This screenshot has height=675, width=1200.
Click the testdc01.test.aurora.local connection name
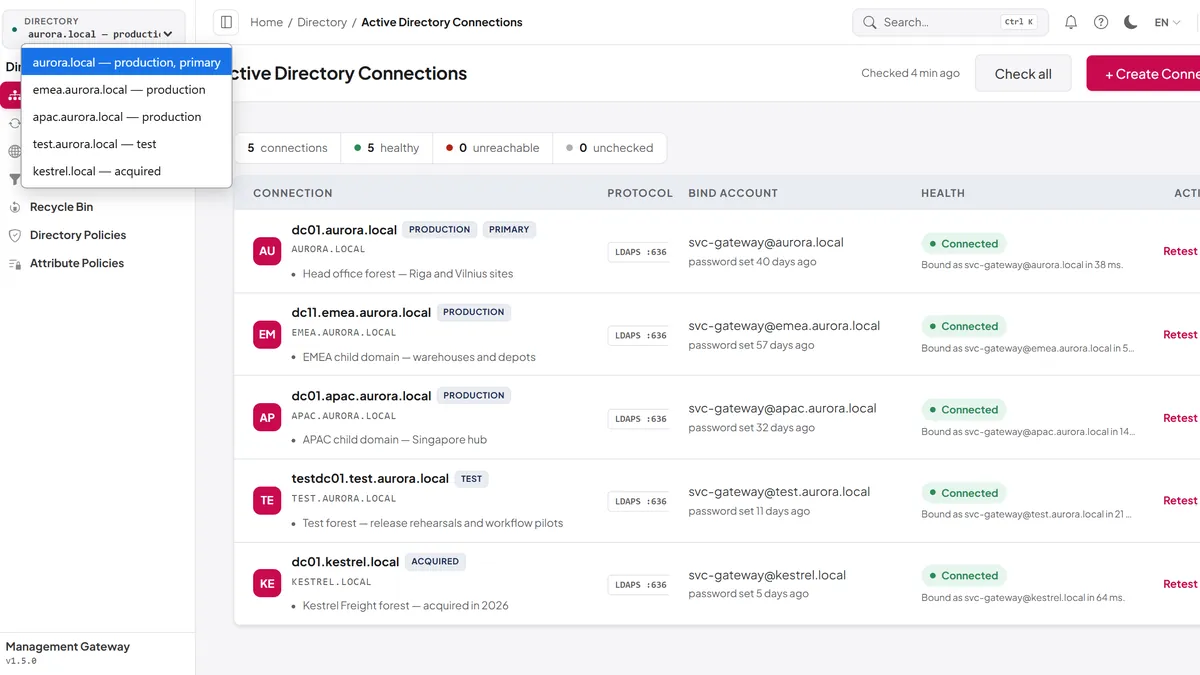(370, 479)
